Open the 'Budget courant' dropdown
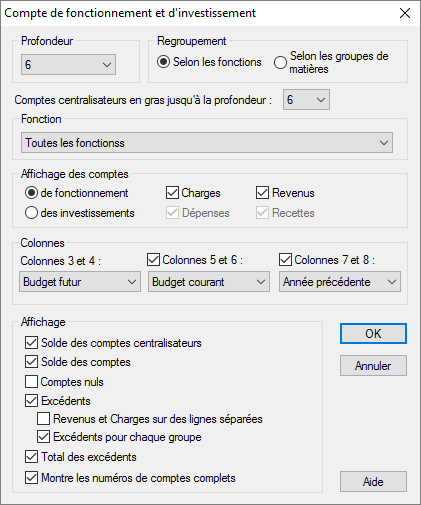421x505 pixels. (209, 282)
